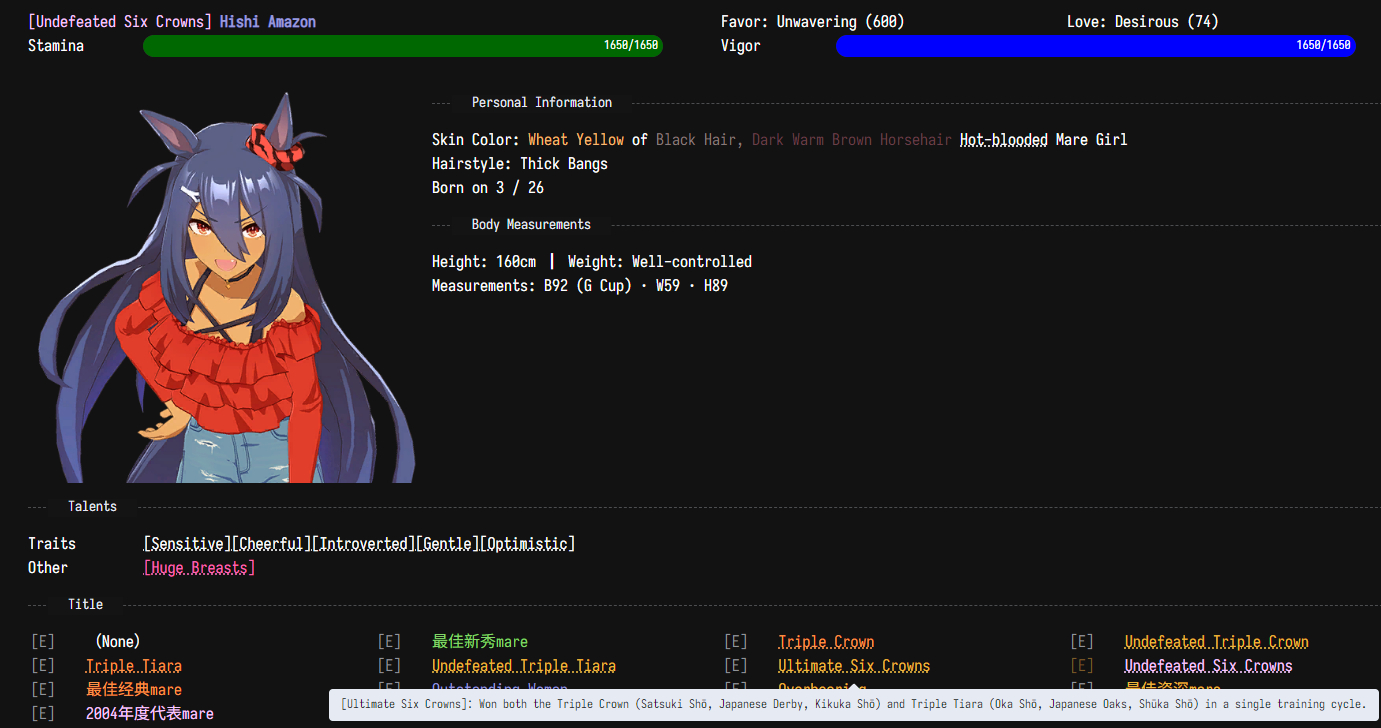1381x728 pixels.
Task: Select the 最佳新秀mare title
Action: [480, 642]
